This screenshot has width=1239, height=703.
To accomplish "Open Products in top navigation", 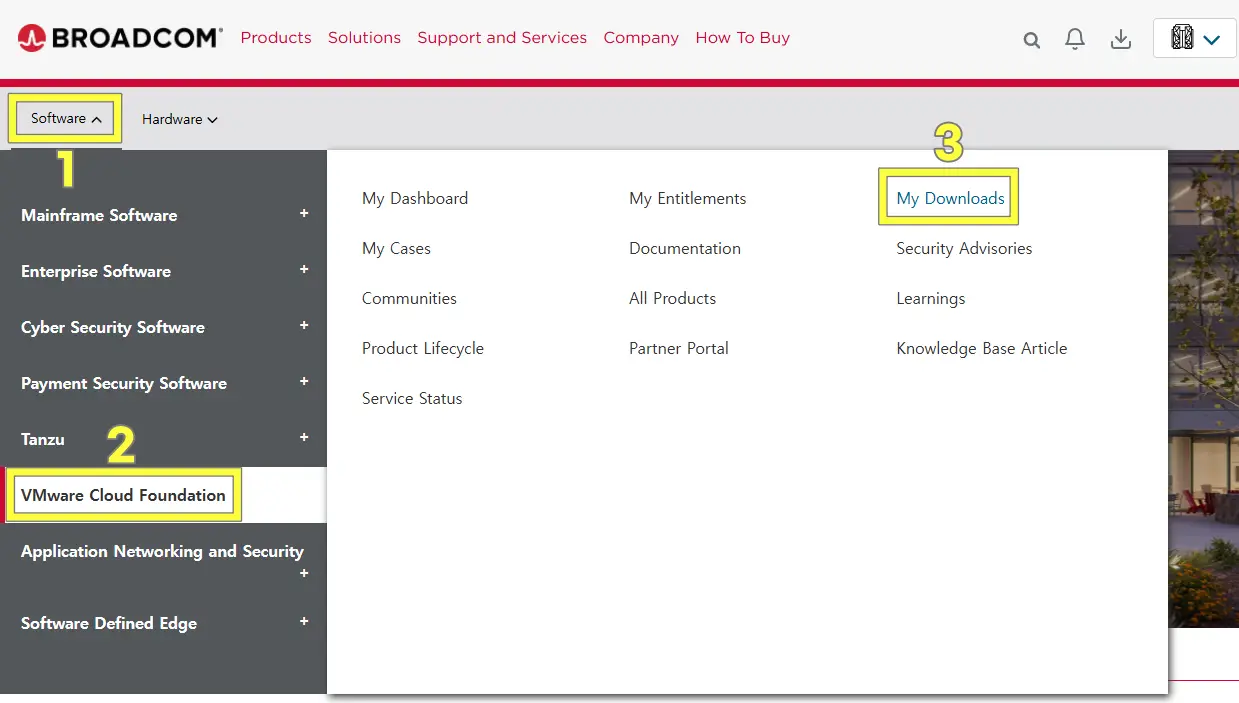I will (x=276, y=38).
